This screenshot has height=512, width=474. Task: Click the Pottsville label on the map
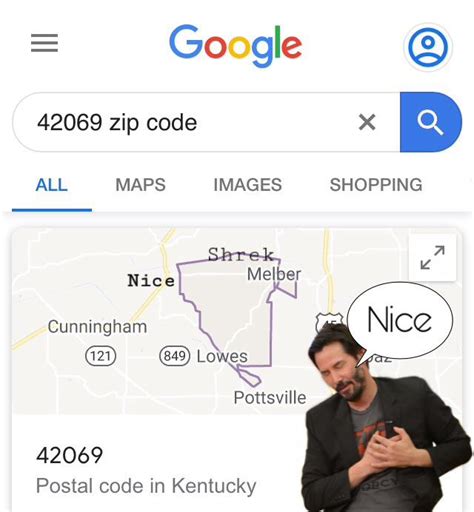270,397
